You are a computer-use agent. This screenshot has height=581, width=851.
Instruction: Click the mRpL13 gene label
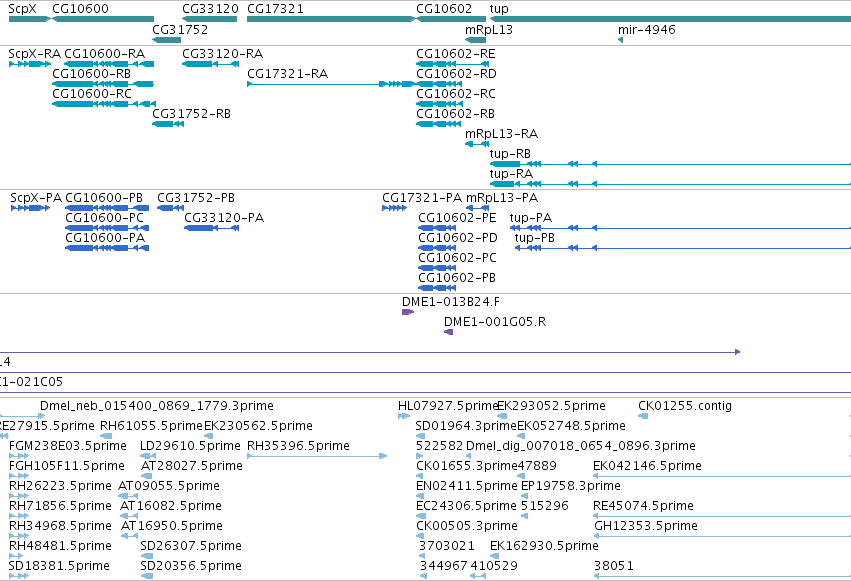tap(488, 29)
